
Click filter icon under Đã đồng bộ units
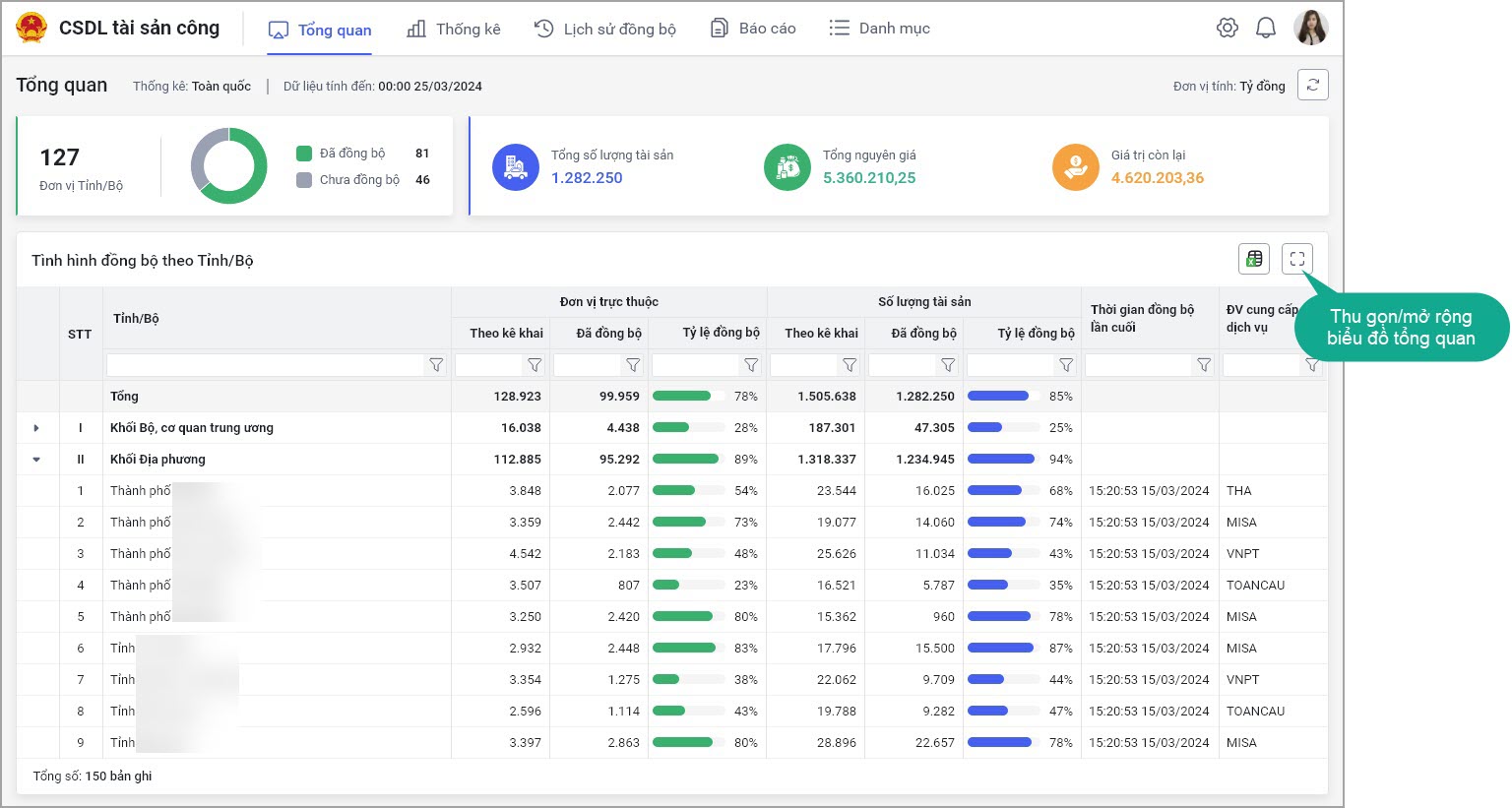633,365
